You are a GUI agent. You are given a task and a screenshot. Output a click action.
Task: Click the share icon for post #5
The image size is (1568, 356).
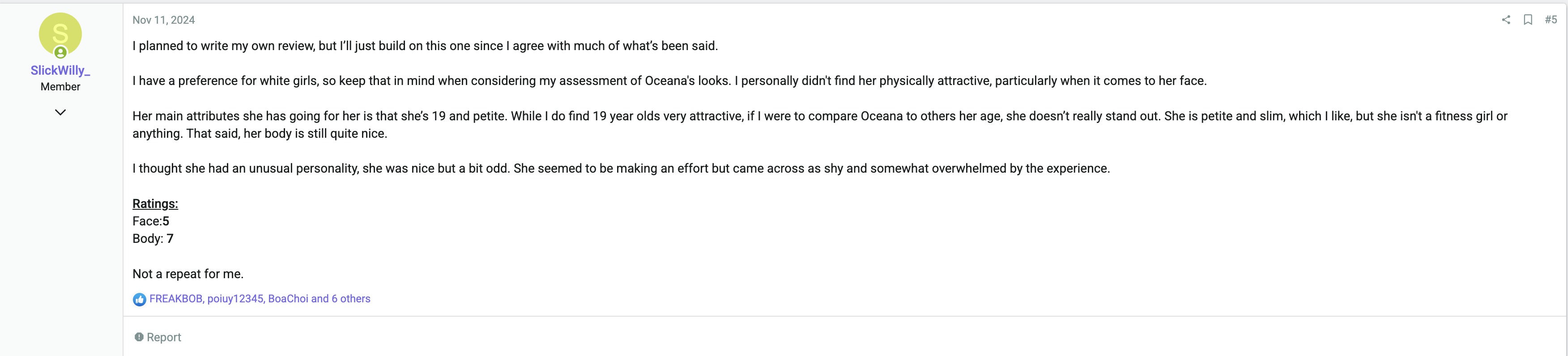[x=1505, y=20]
